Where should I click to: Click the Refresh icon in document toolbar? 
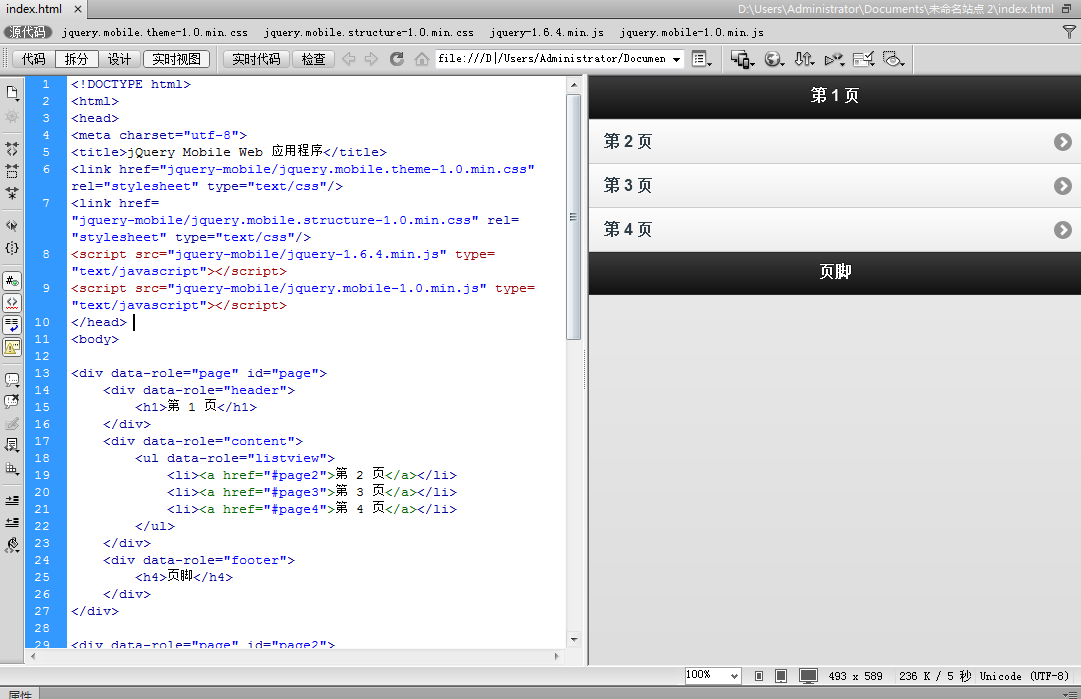398,59
